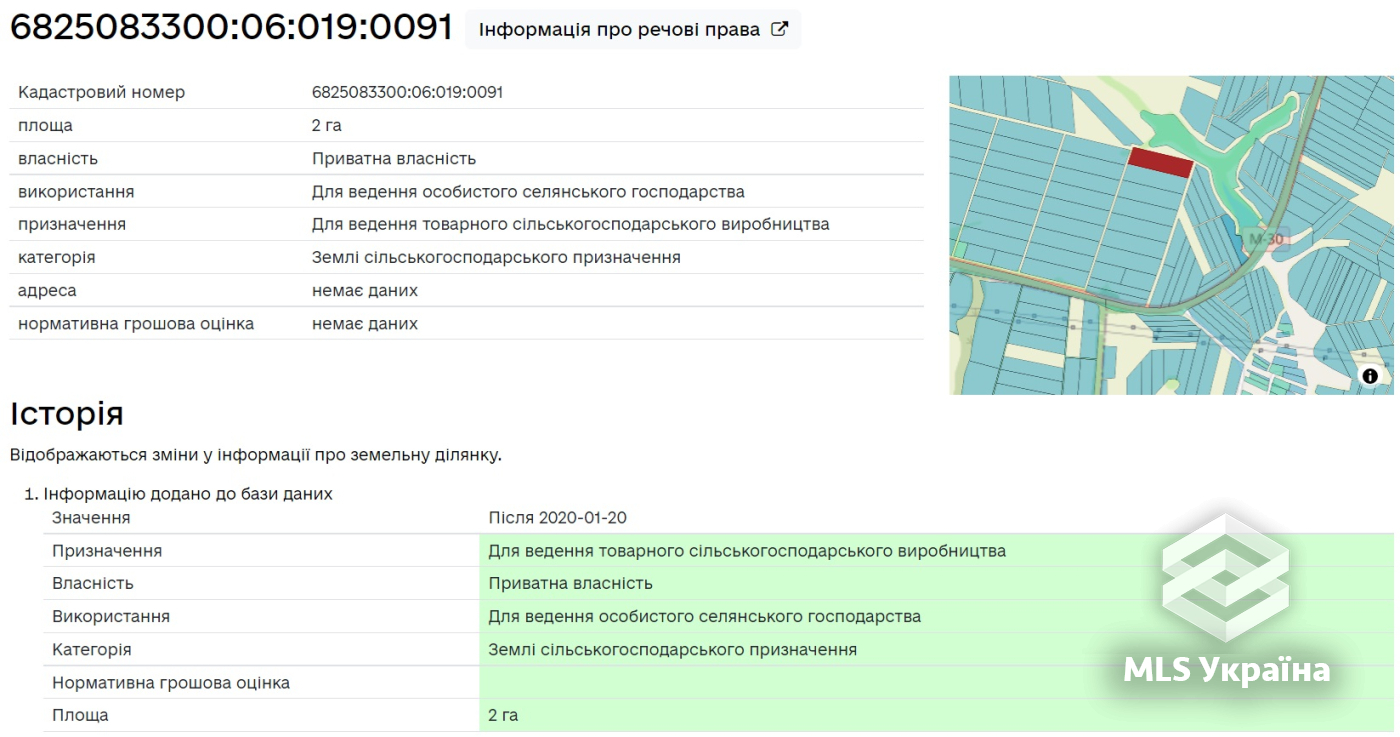The width and height of the screenshot is (1400, 737).
Task: Select Приватна власність value in the top table
Action: (394, 158)
